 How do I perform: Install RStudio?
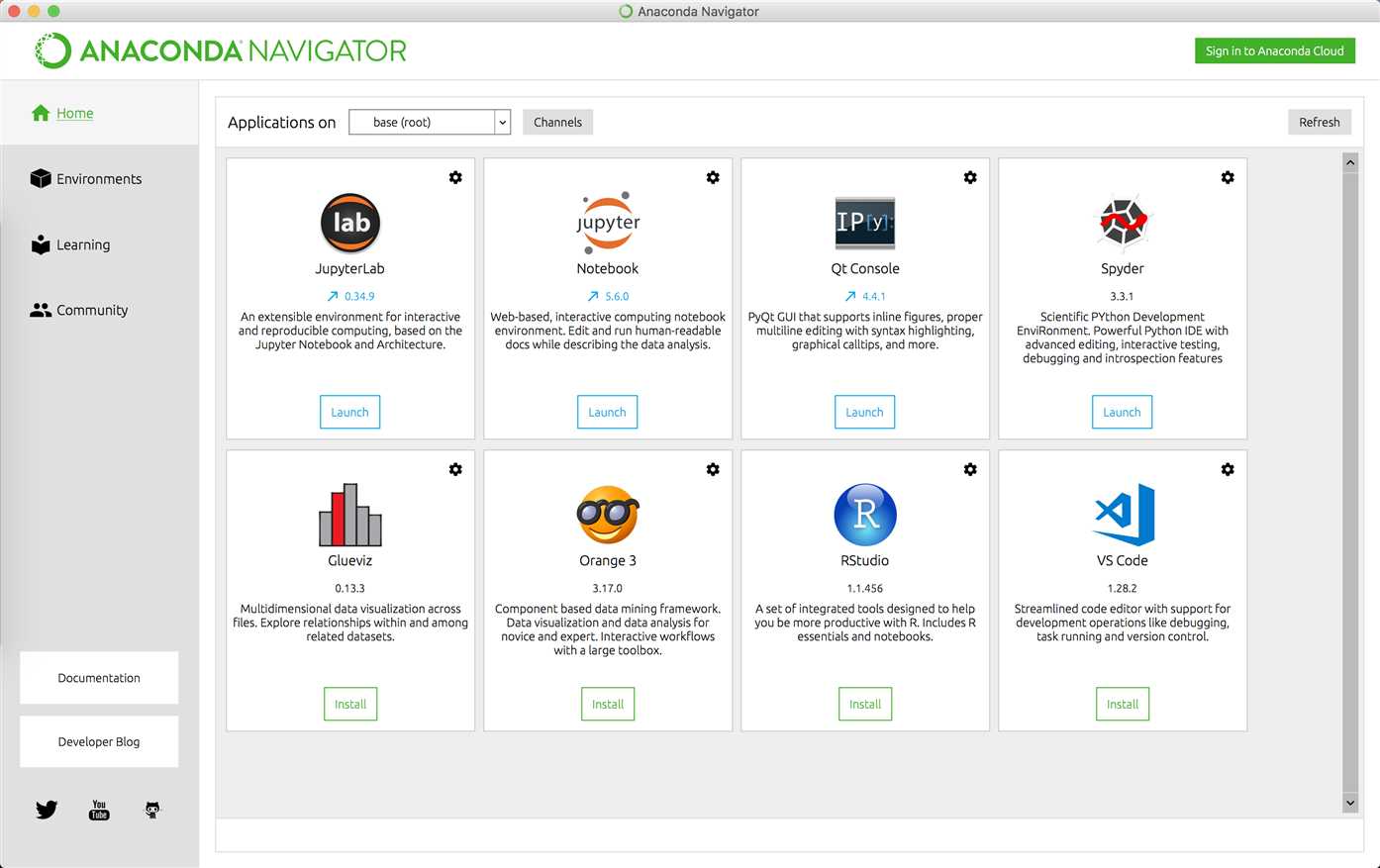(x=865, y=704)
